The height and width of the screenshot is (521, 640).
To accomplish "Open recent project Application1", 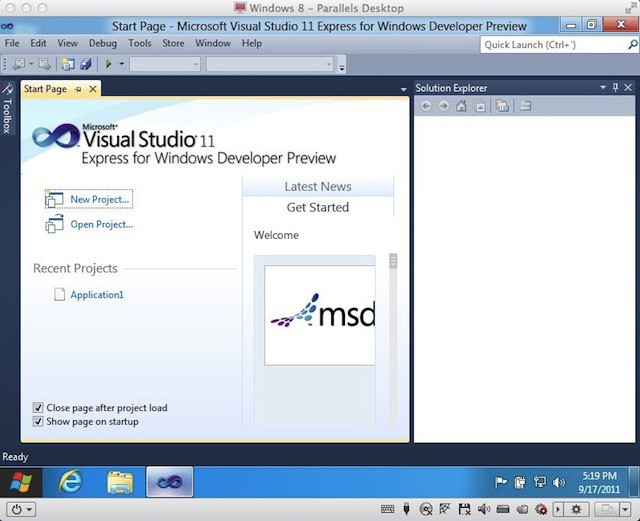I will point(97,295).
